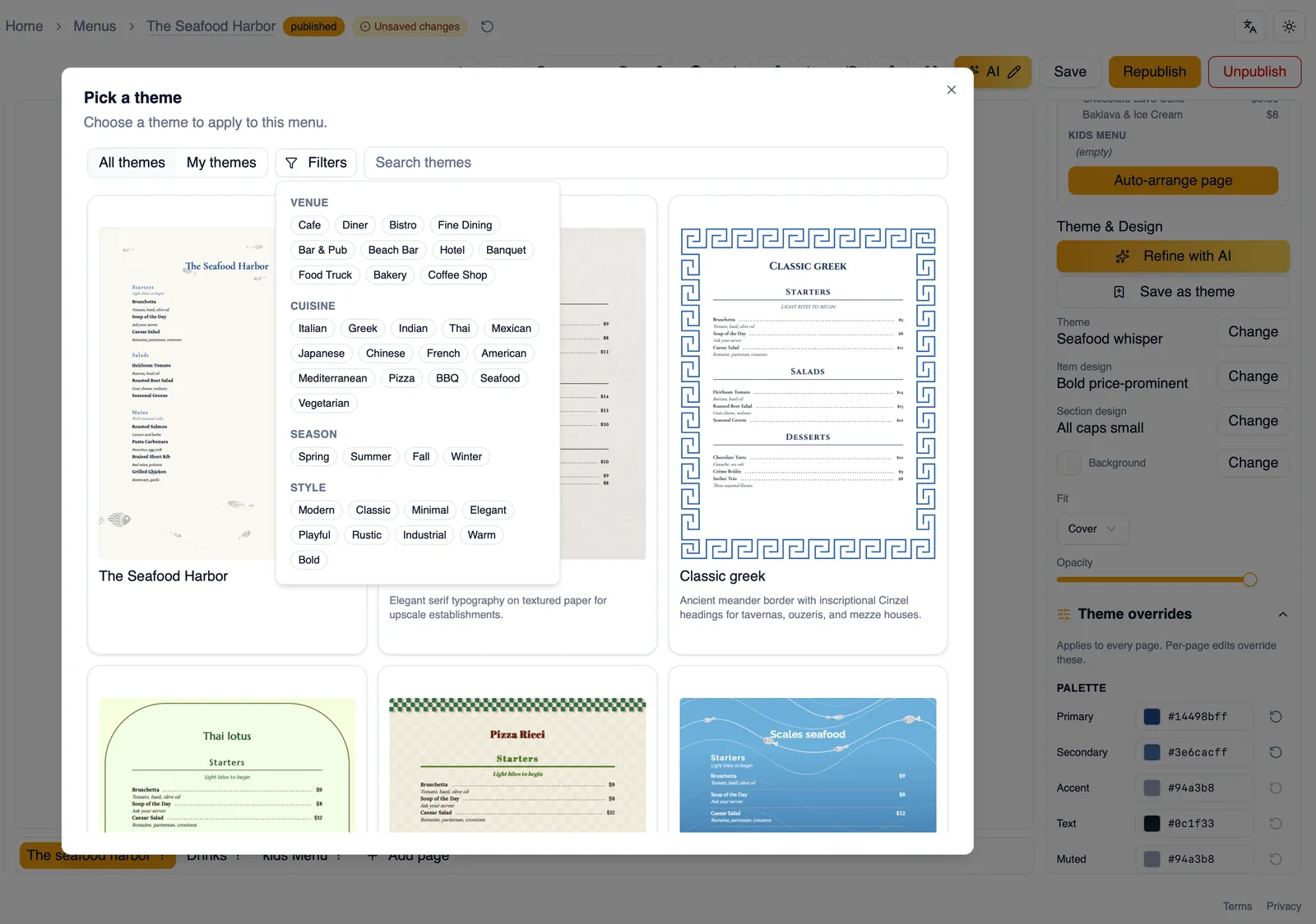Toggle the Seafood cuisine filter chip
The height and width of the screenshot is (924, 1316).
click(500, 378)
